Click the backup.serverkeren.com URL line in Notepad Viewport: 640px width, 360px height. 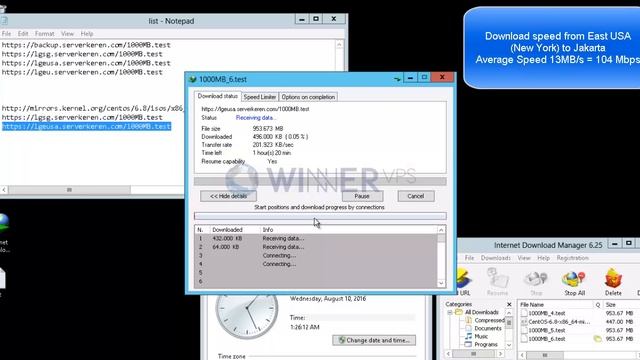(x=86, y=45)
